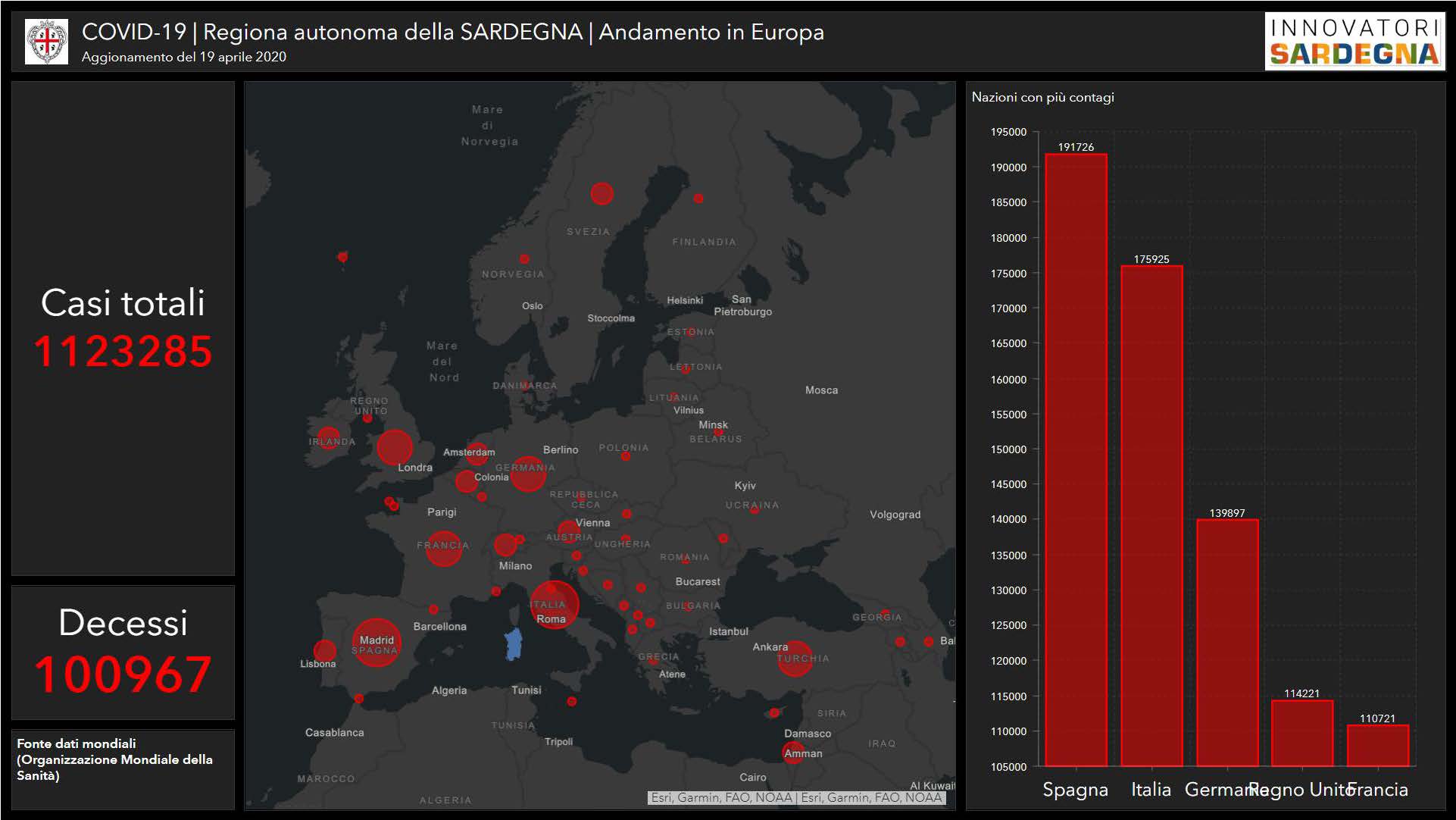Screen dimensions: 1456x820
Task: Click the red circle over Germania
Action: (528, 474)
